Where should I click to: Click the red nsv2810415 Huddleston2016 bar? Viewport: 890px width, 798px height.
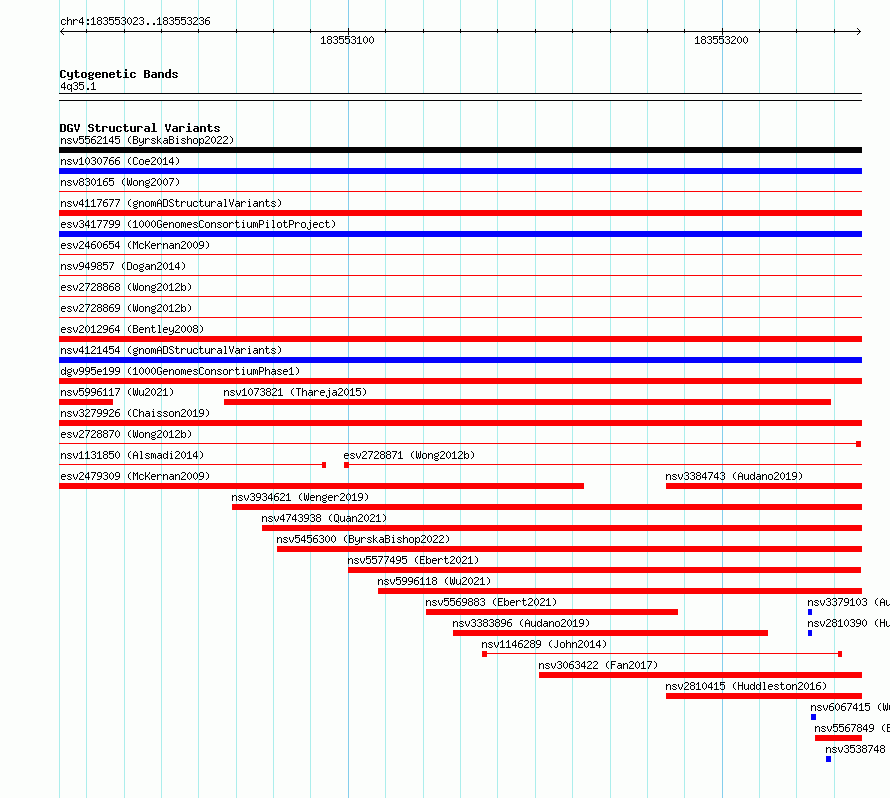pos(764,696)
